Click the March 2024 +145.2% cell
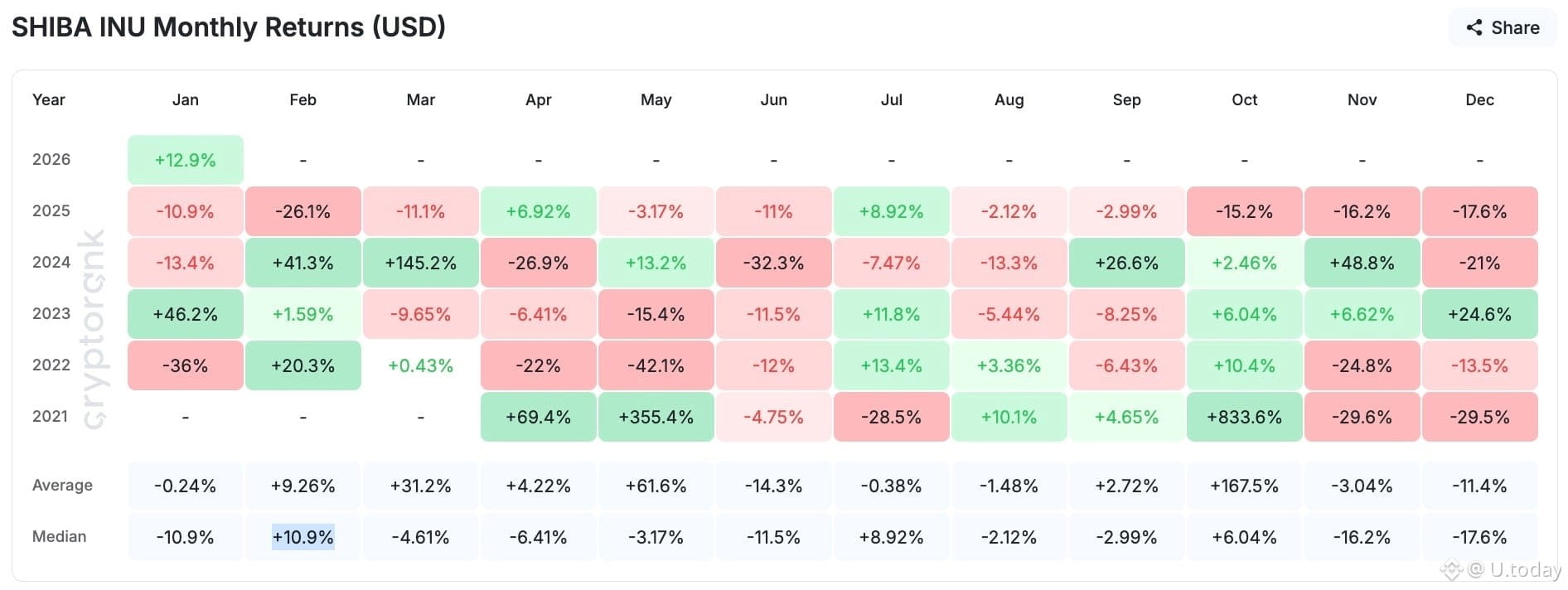The height and width of the screenshot is (590, 1568). (421, 263)
